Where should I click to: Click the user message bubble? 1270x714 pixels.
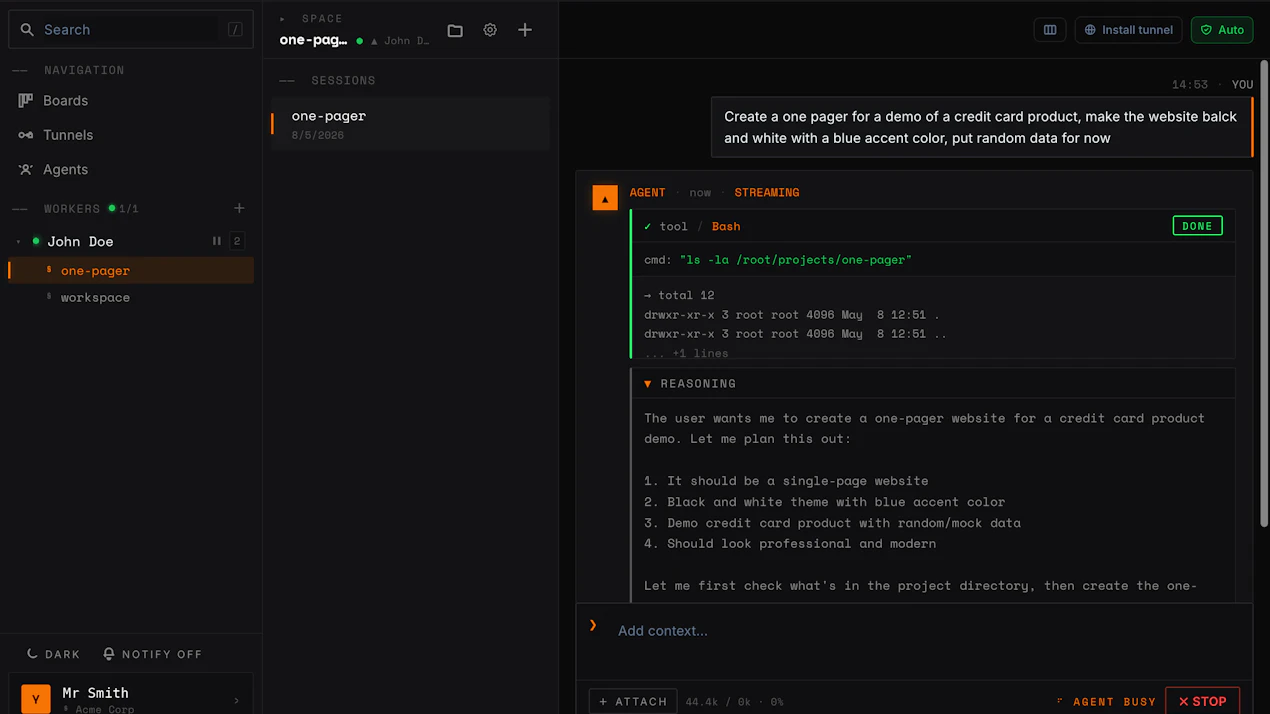pyautogui.click(x=982, y=127)
